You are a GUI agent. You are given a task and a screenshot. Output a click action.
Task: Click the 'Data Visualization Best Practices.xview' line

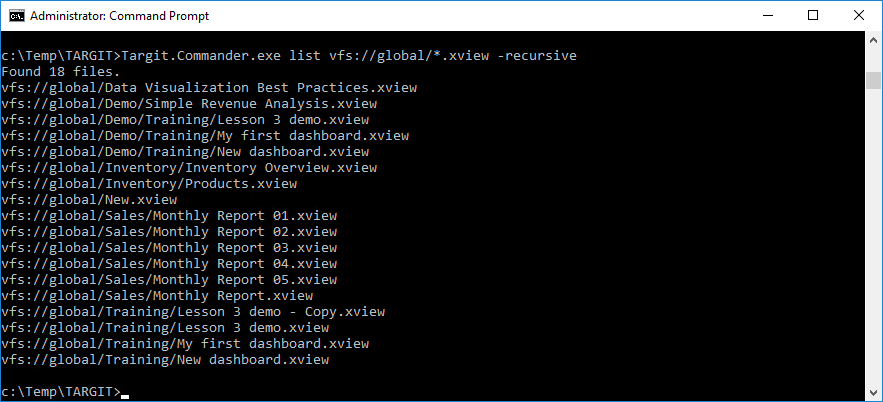pos(209,88)
